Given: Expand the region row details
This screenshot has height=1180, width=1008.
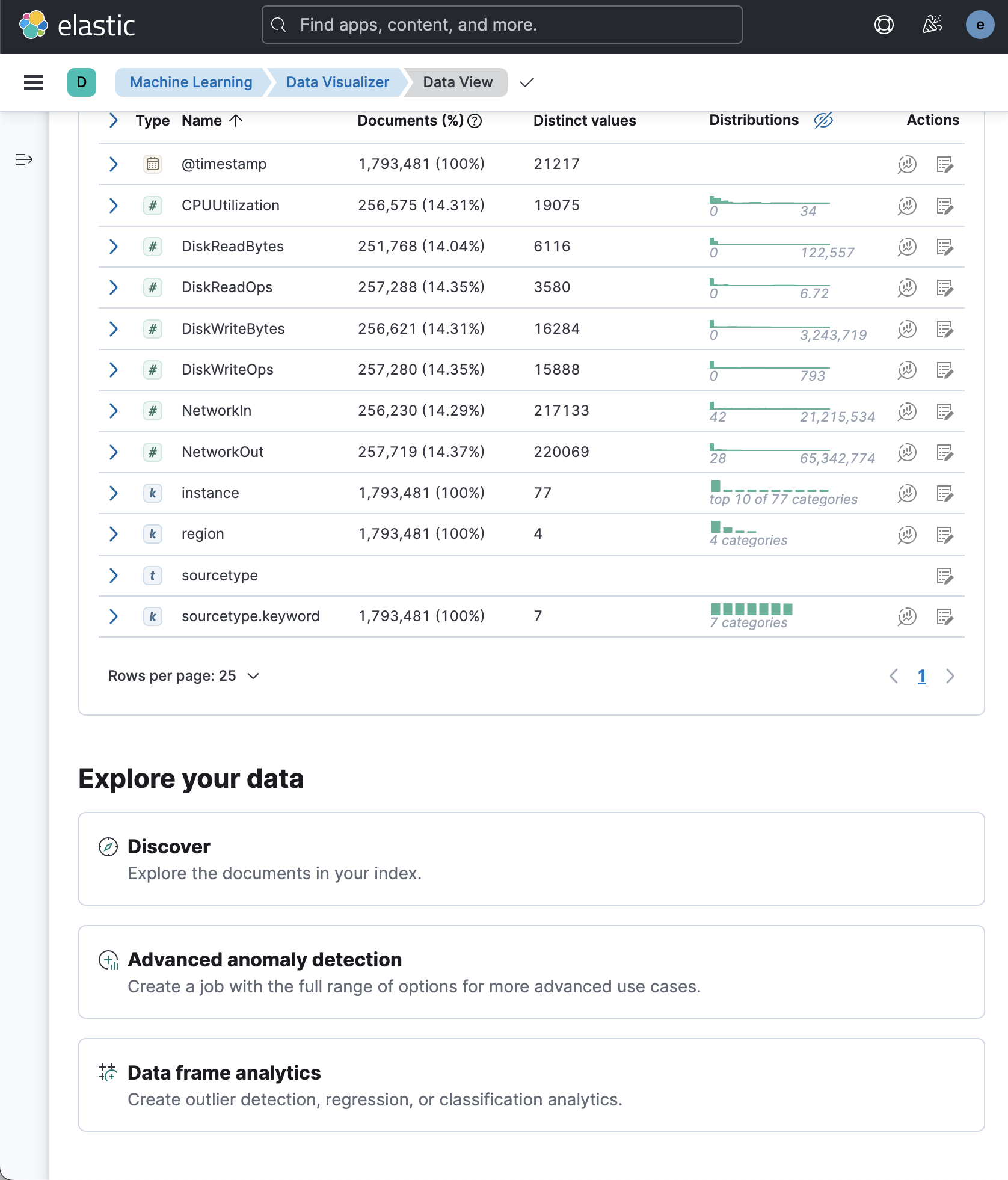Looking at the screenshot, I should point(113,534).
